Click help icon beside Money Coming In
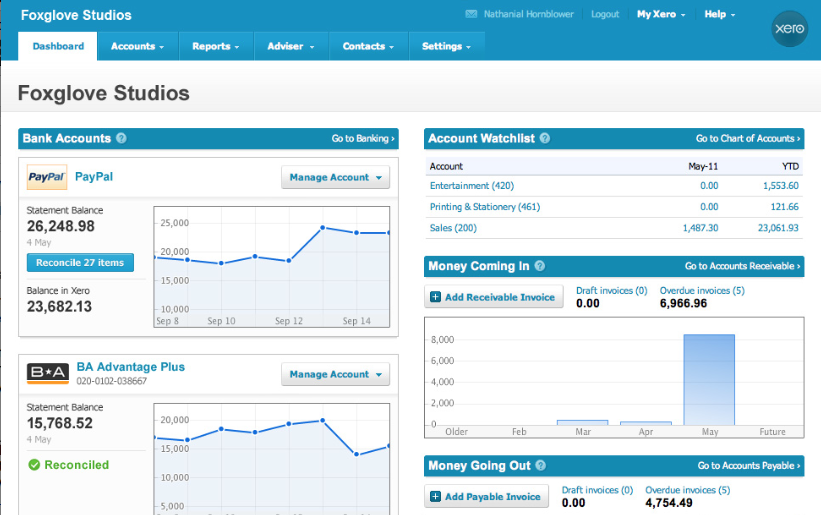Screen dimensions: 821x515 pos(540,266)
